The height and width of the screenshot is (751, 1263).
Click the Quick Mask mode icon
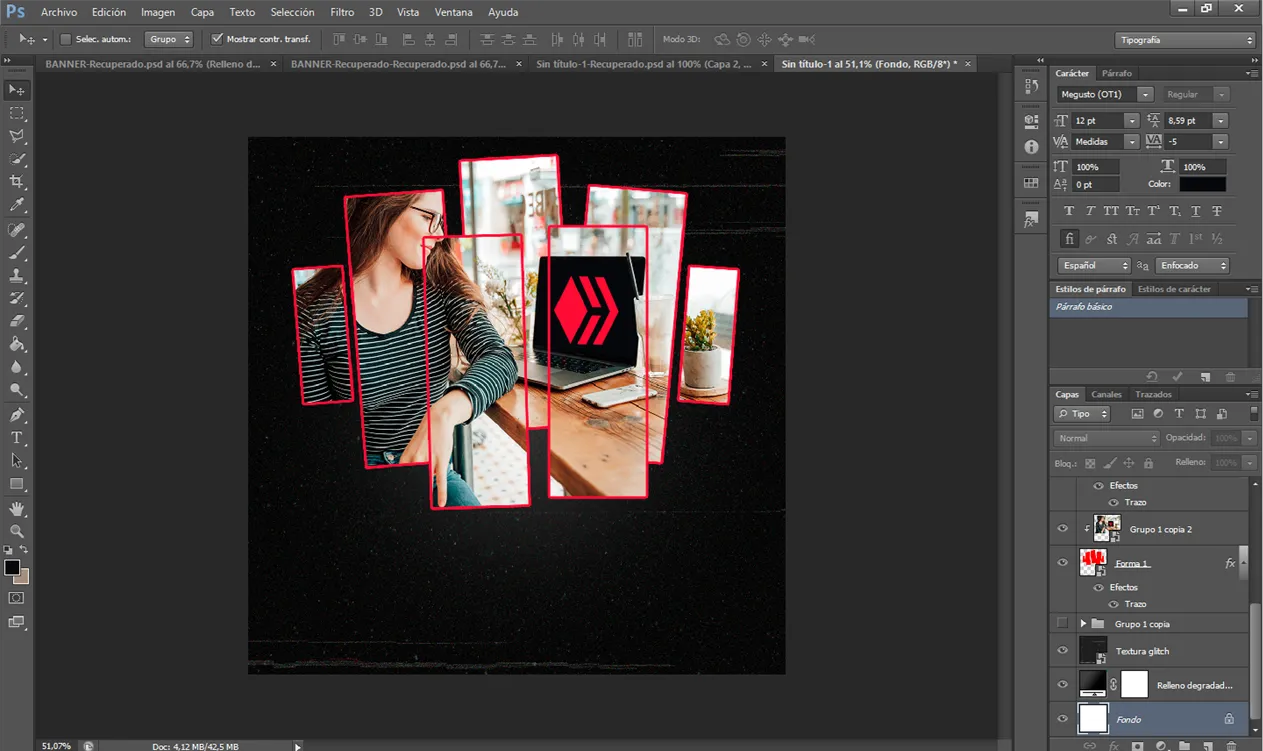click(17, 598)
